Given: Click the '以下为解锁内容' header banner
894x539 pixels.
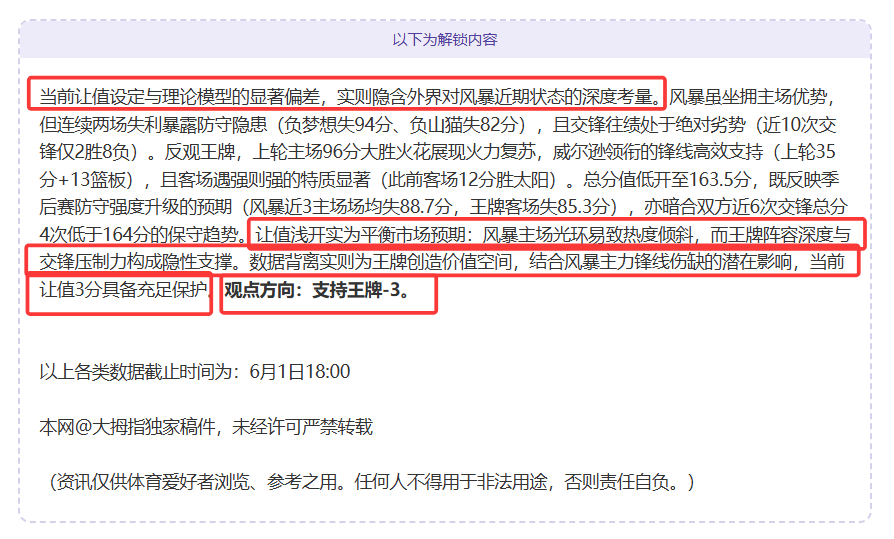Looking at the screenshot, I should (445, 39).
